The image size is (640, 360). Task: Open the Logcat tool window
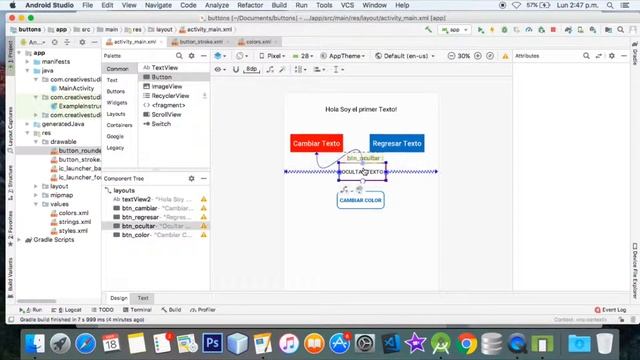tap(68, 310)
